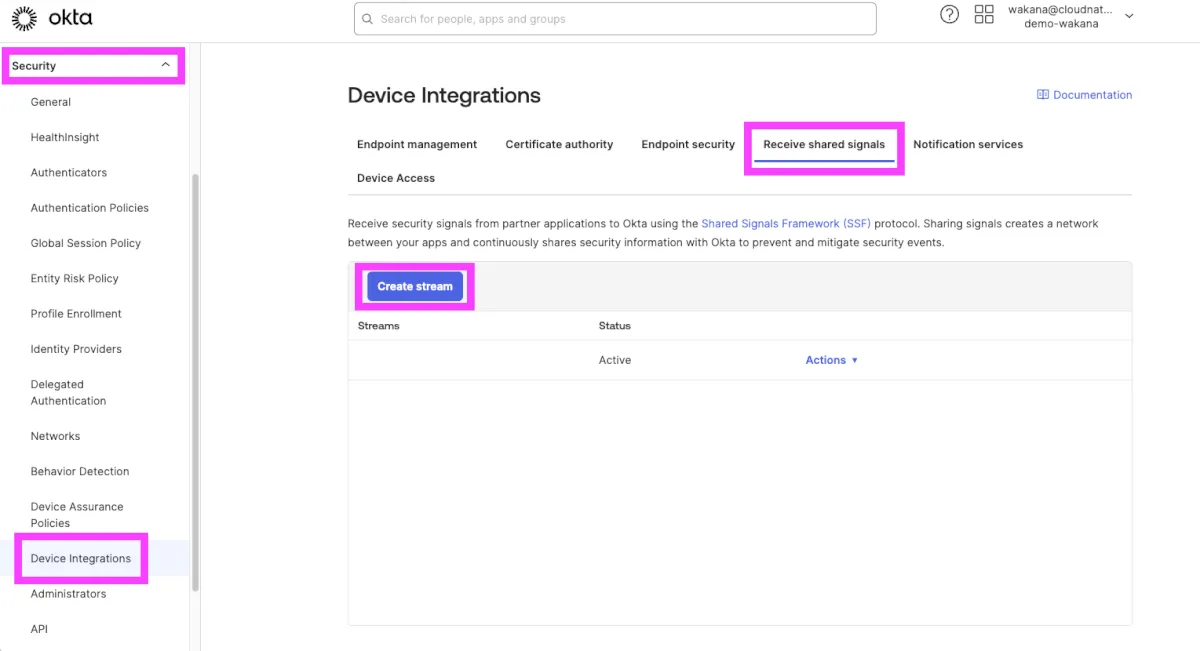The width and height of the screenshot is (1200, 651).
Task: Open the Endpoint security tab
Action: coord(688,144)
